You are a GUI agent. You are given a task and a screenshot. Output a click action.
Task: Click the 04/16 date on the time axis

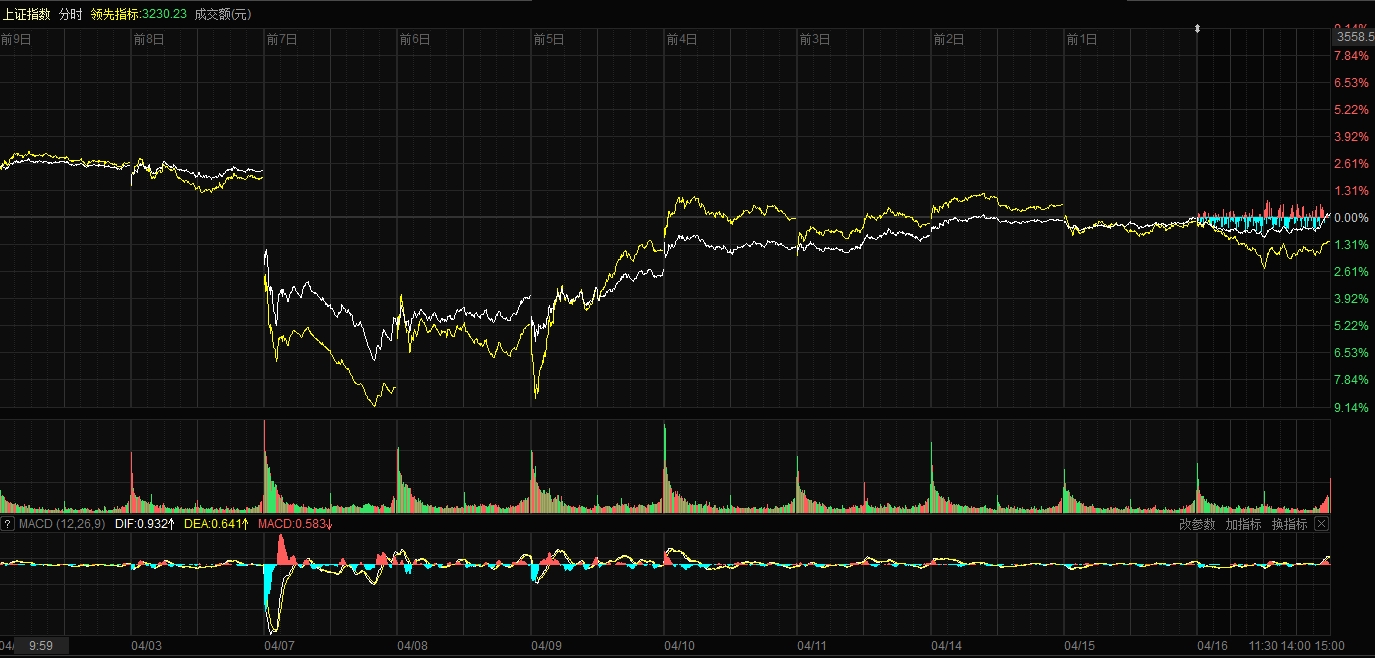1213,646
